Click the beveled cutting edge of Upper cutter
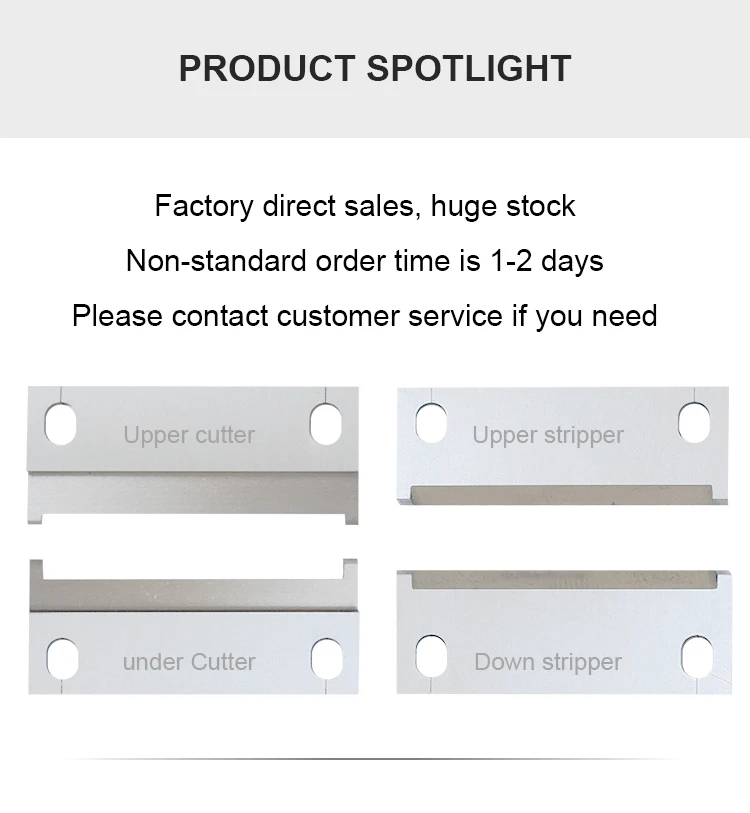The height and width of the screenshot is (813, 750). [x=193, y=493]
